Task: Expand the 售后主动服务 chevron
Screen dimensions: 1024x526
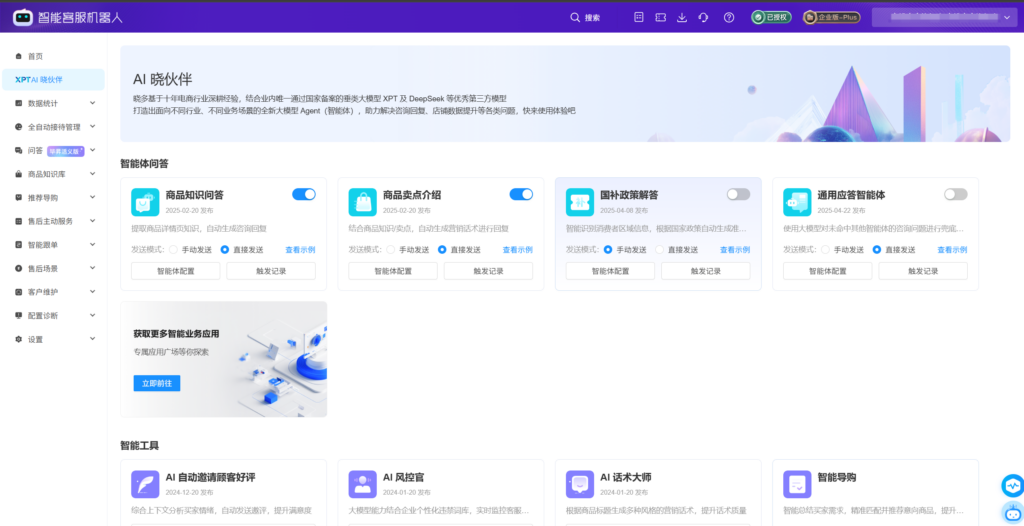Action: point(92,221)
